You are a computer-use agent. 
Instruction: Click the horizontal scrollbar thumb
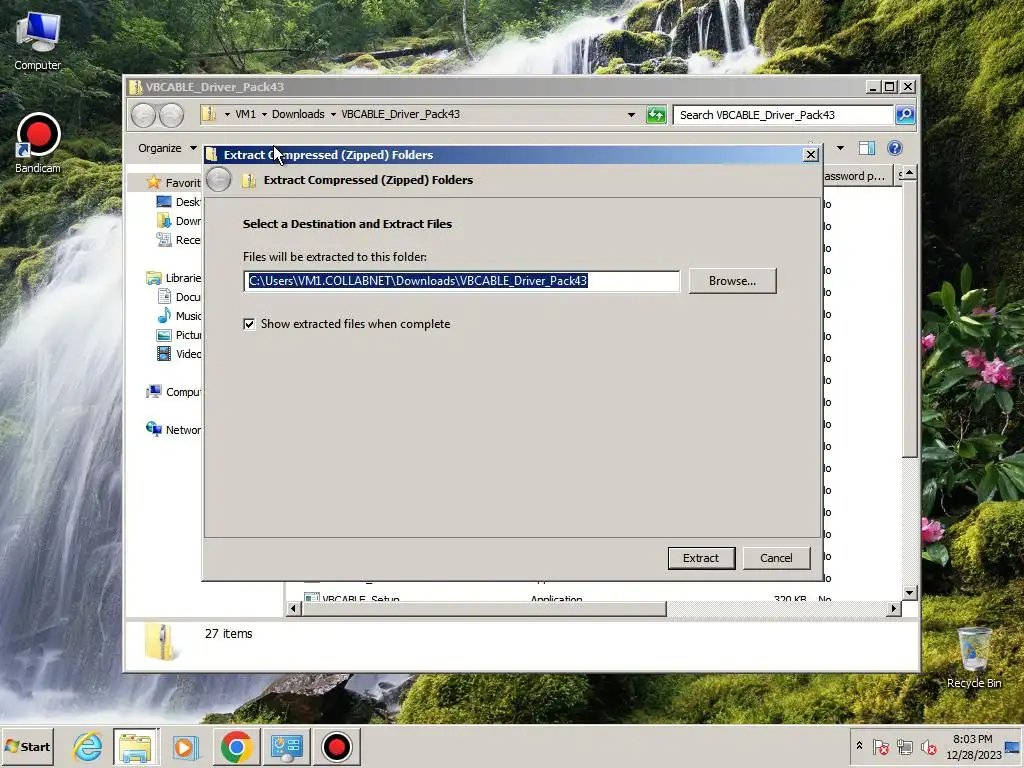(483, 608)
